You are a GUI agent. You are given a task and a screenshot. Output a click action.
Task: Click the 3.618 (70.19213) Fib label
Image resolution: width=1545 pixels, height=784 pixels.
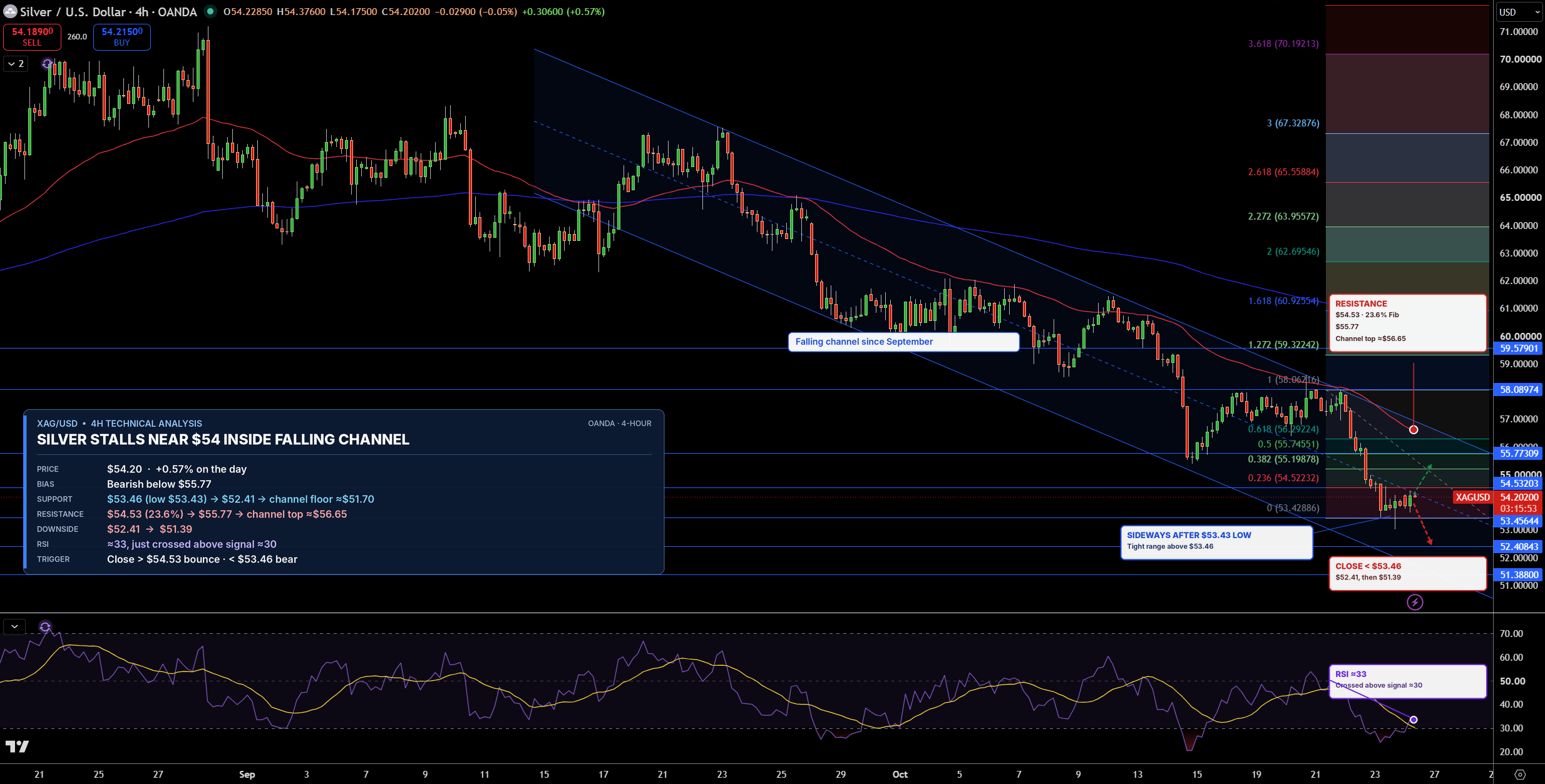point(1283,44)
